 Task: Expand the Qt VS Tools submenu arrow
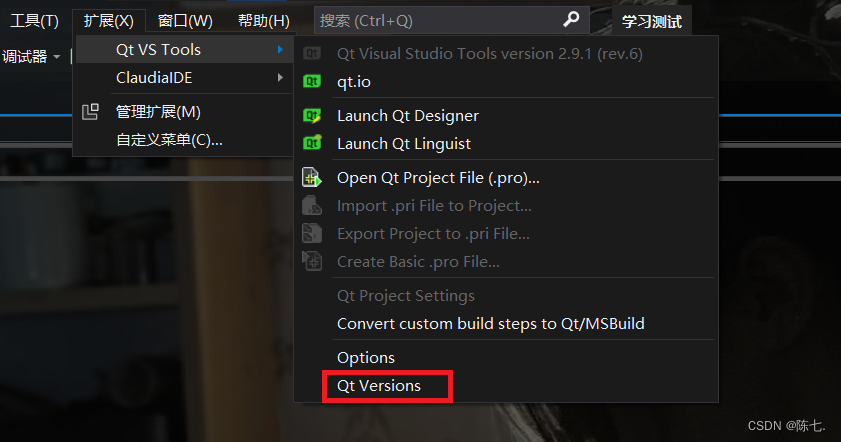tap(280, 49)
